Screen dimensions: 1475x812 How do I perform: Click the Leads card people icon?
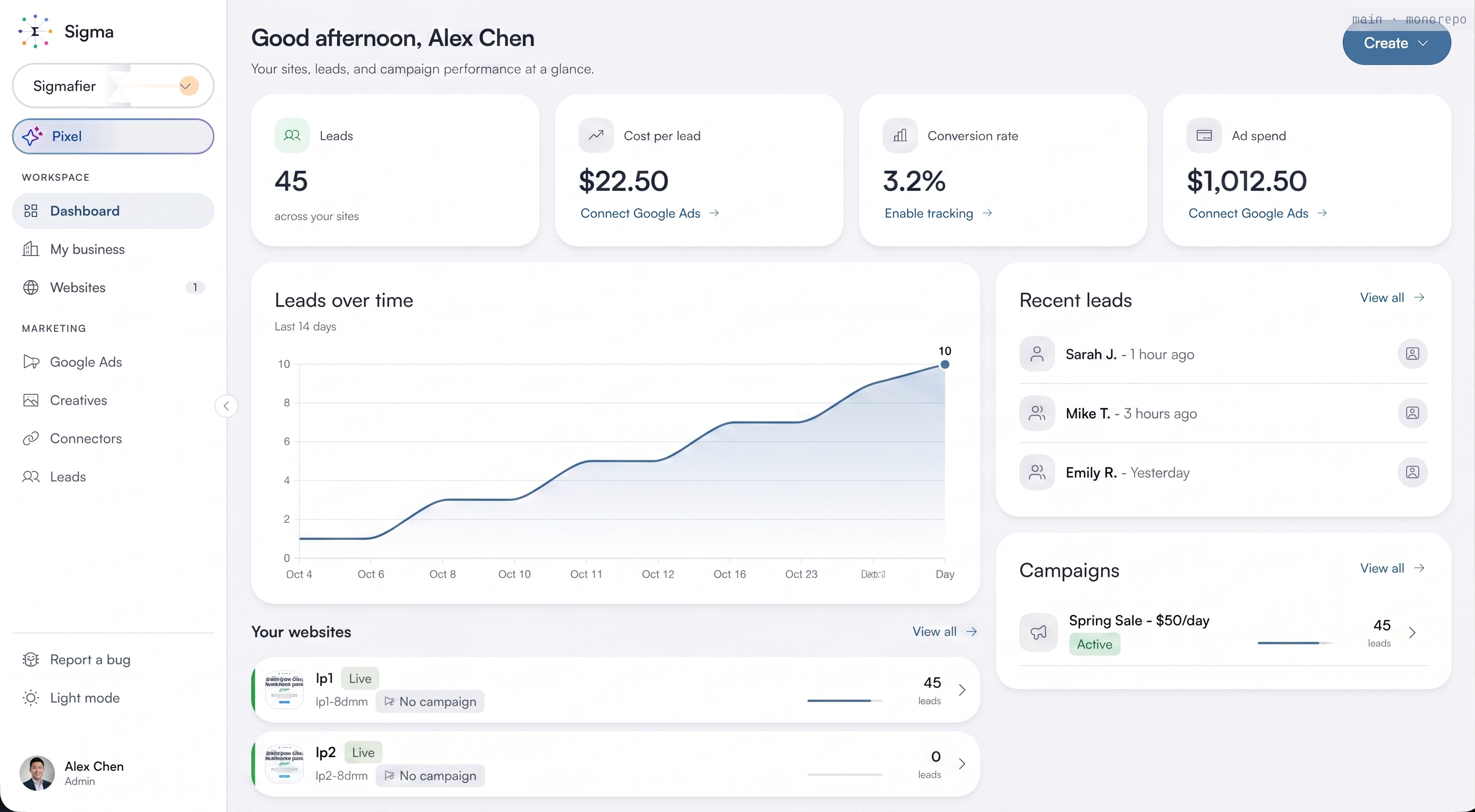point(292,136)
